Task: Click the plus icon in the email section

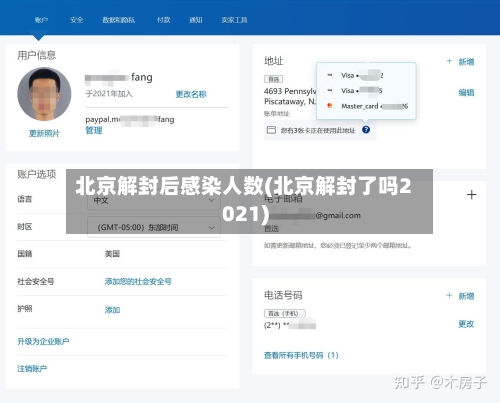Action: (x=471, y=195)
